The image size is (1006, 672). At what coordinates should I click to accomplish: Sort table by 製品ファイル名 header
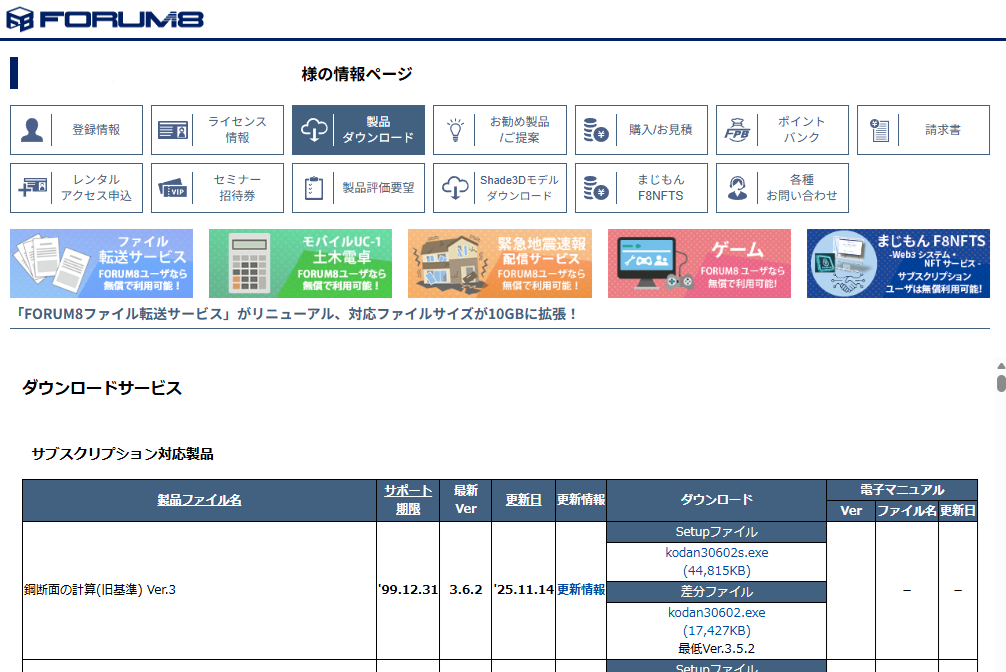click(199, 500)
